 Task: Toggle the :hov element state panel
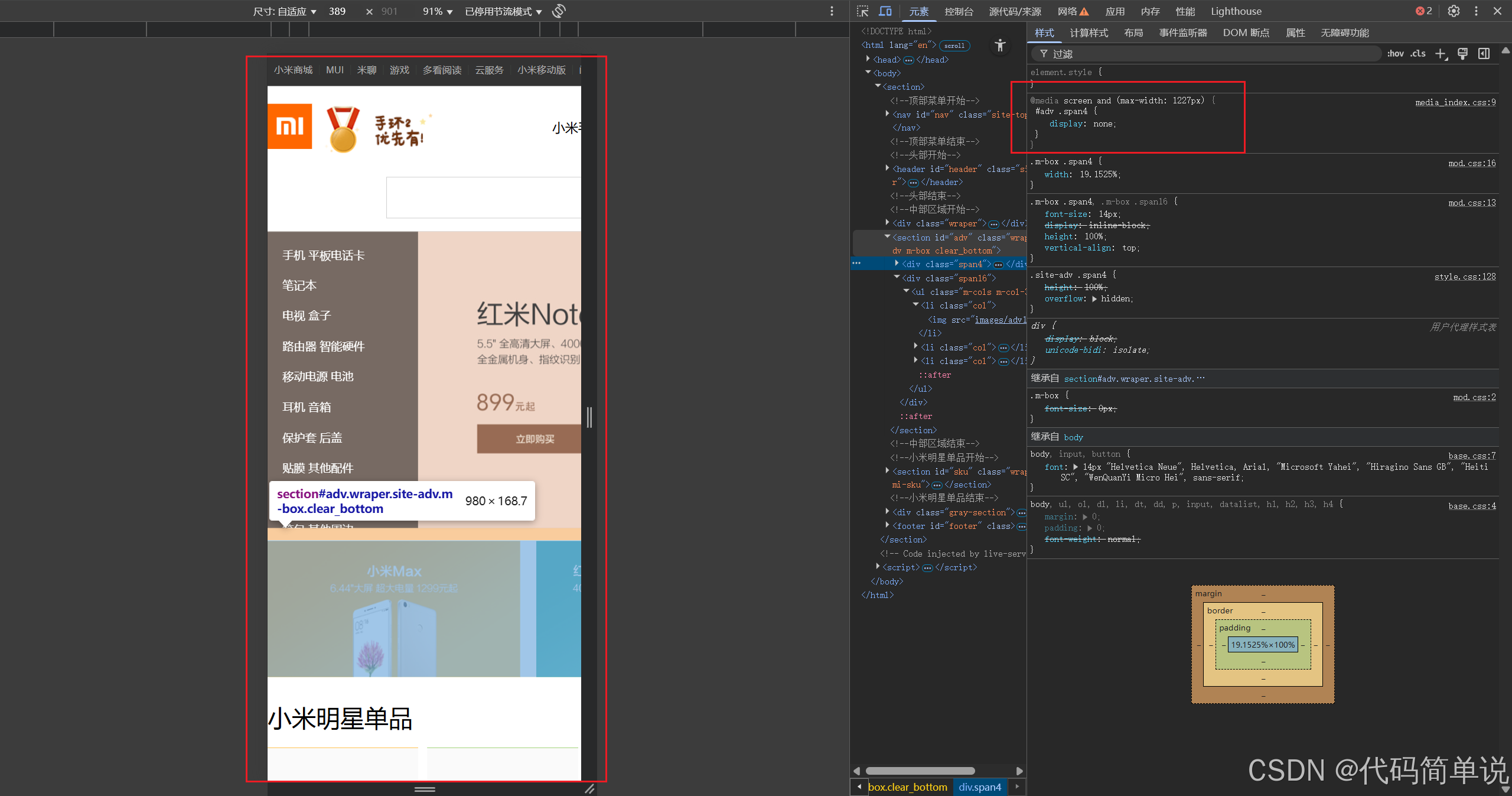(x=1395, y=54)
